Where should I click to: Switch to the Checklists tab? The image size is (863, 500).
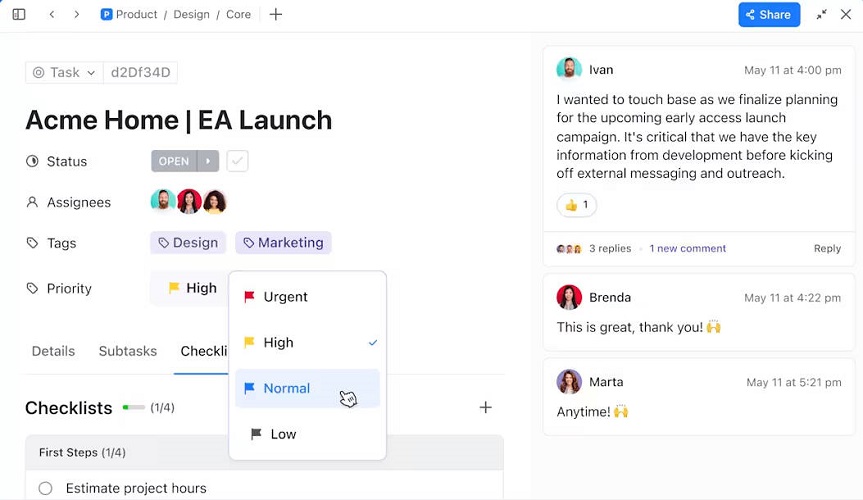[x=204, y=351]
